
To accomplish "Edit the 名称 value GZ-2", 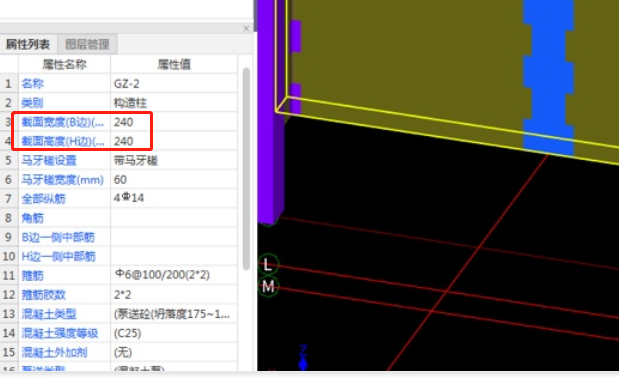I will click(x=174, y=84).
